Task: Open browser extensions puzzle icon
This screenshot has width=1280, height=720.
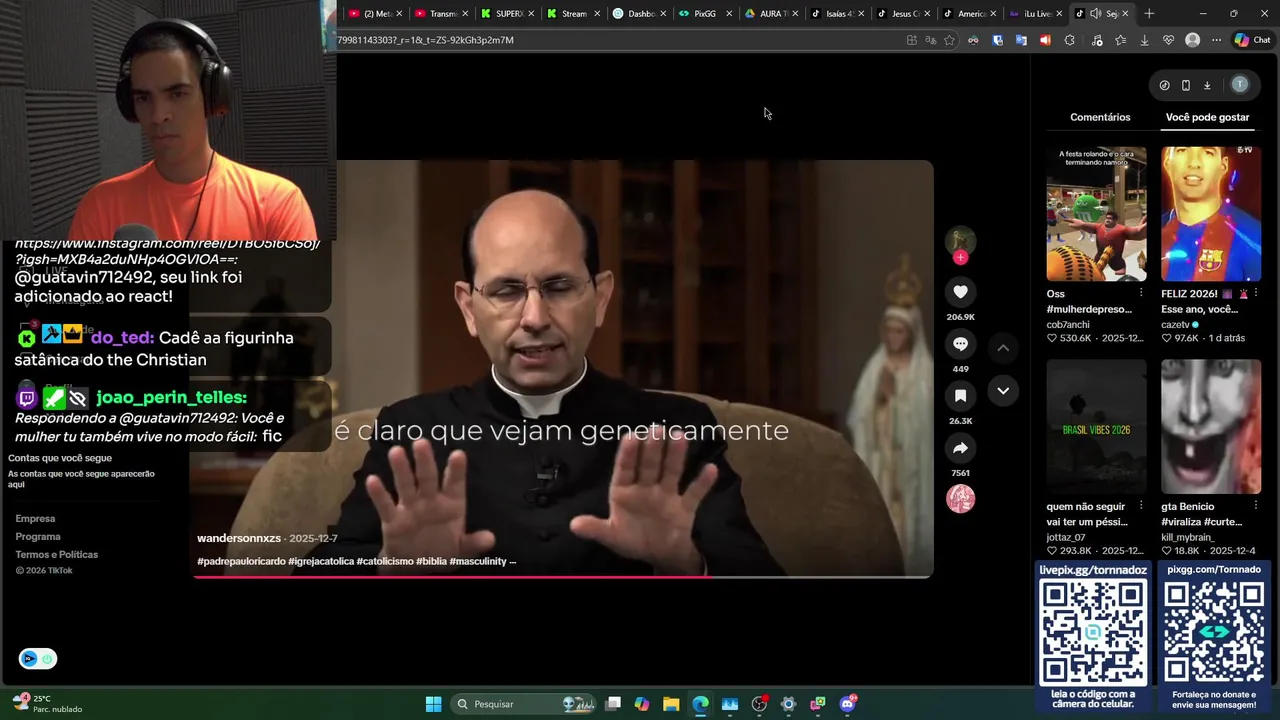Action: tap(1069, 40)
